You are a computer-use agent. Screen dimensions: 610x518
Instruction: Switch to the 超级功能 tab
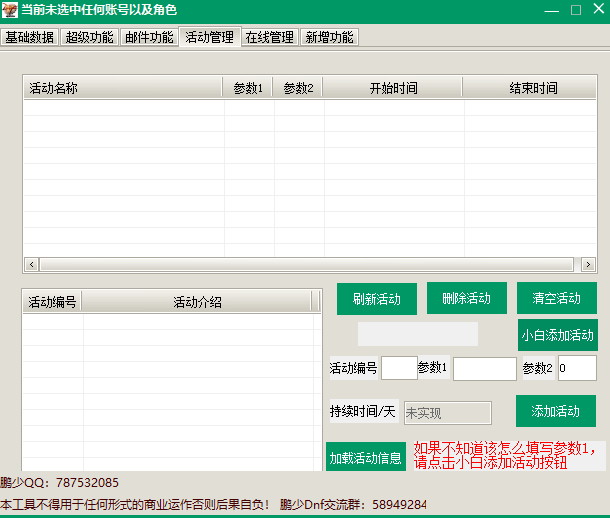pos(89,37)
